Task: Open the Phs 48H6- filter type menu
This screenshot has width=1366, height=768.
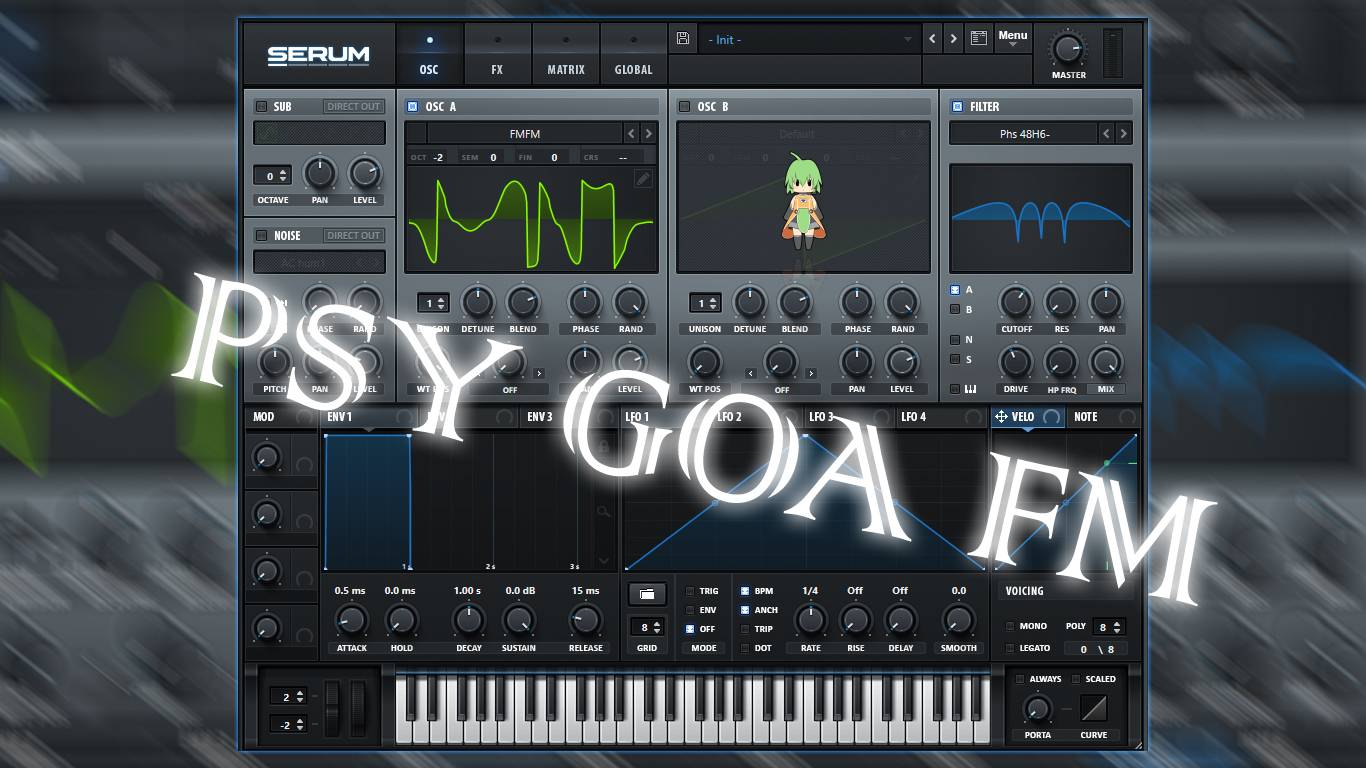Action: 1023,133
